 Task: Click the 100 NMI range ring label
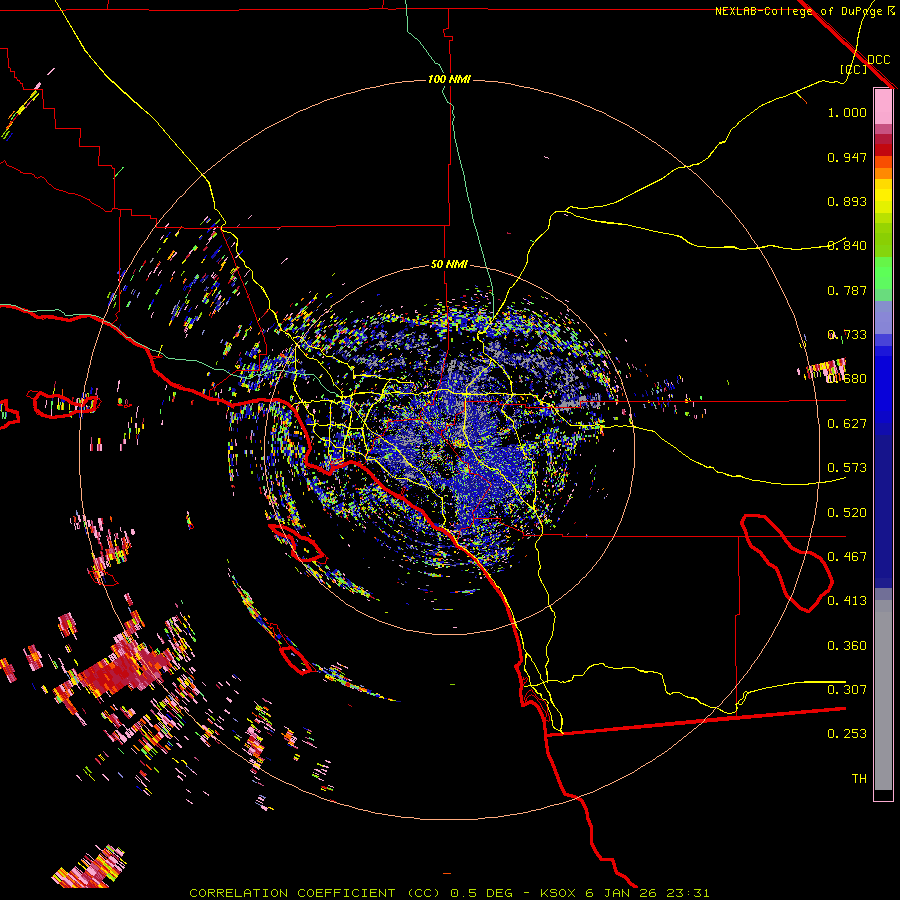coord(449,79)
